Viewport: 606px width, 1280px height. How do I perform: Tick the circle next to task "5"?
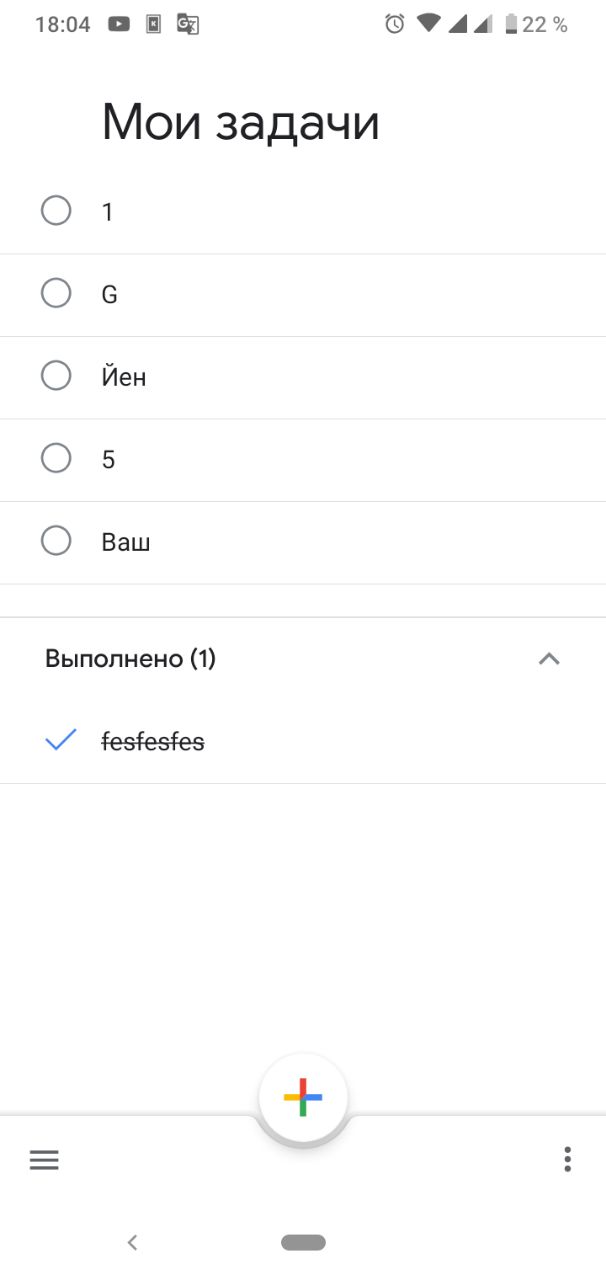[56, 458]
